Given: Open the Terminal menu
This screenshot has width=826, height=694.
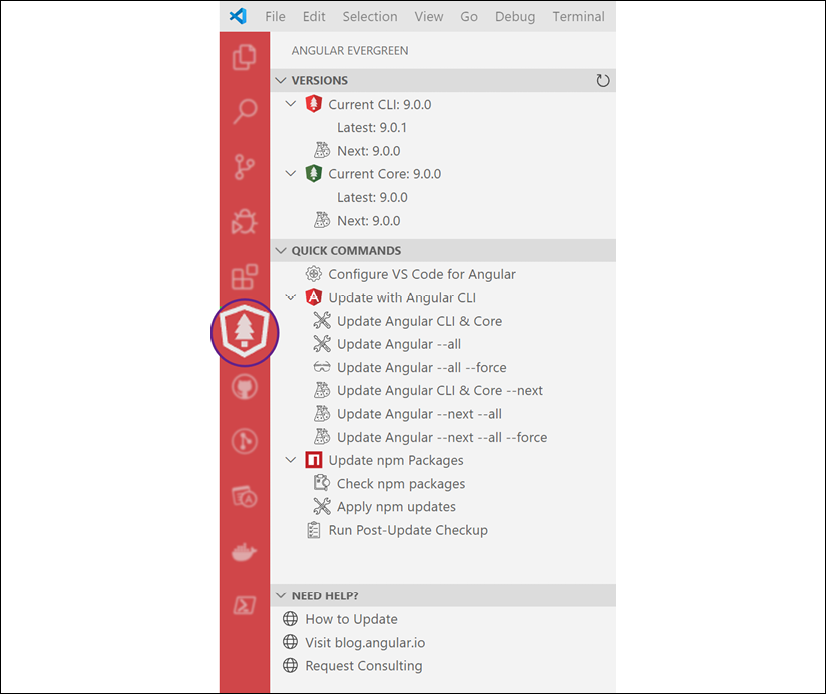Looking at the screenshot, I should pyautogui.click(x=578, y=17).
